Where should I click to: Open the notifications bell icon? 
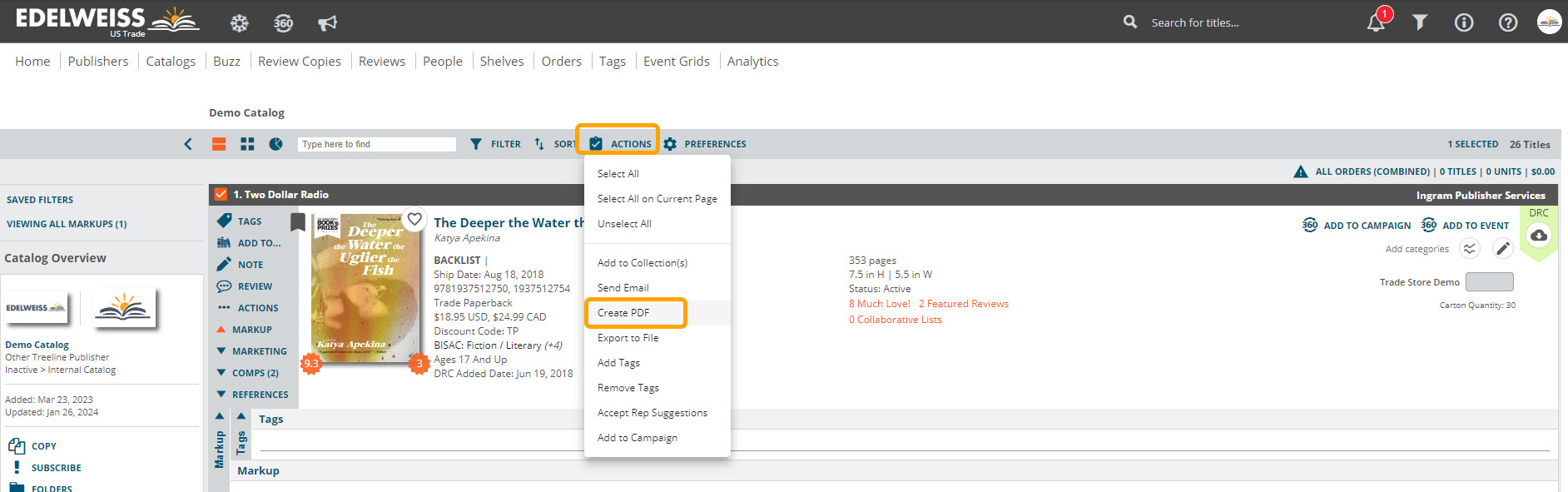[x=1376, y=22]
